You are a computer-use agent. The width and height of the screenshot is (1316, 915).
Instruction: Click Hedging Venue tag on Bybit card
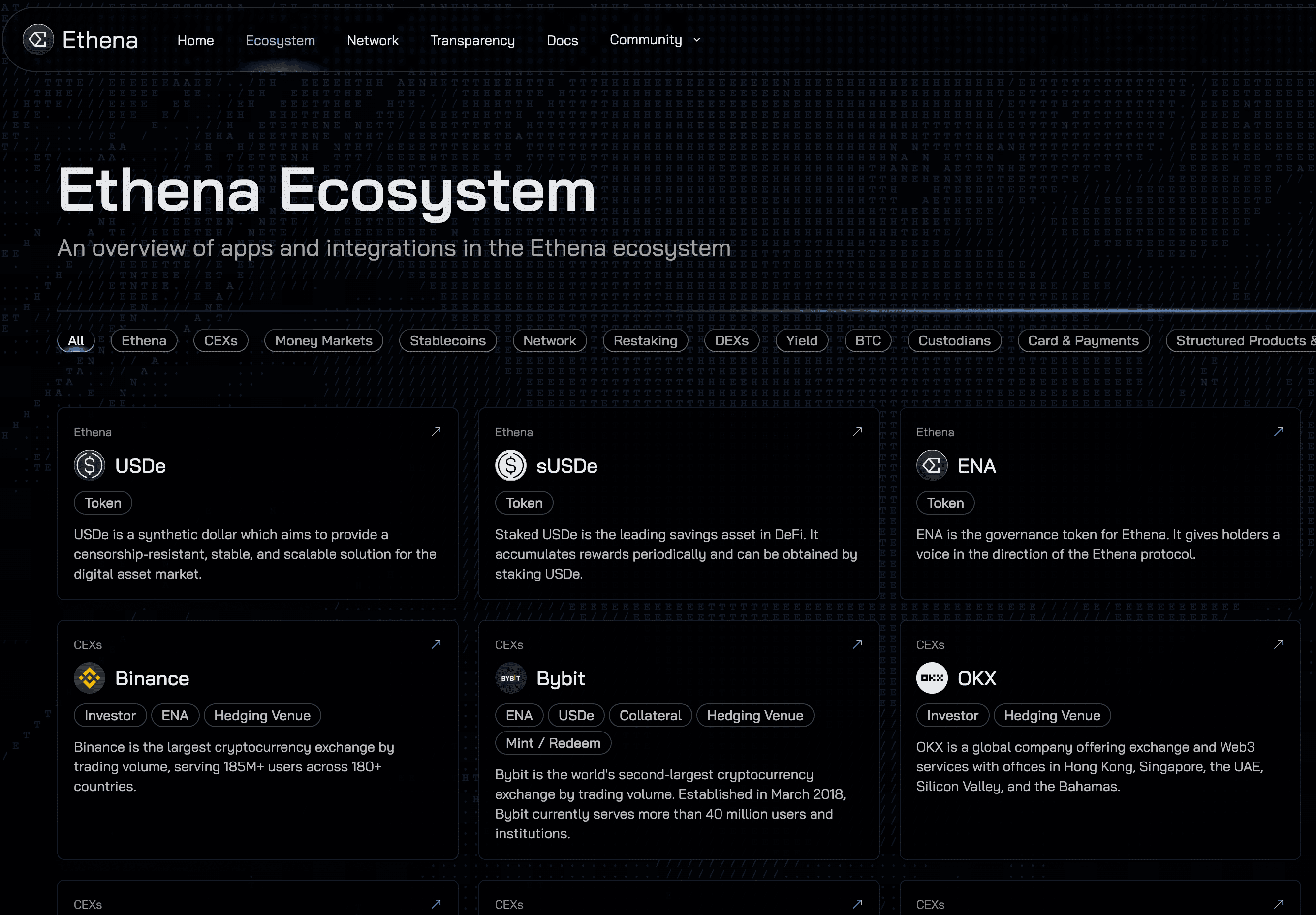[x=755, y=716]
